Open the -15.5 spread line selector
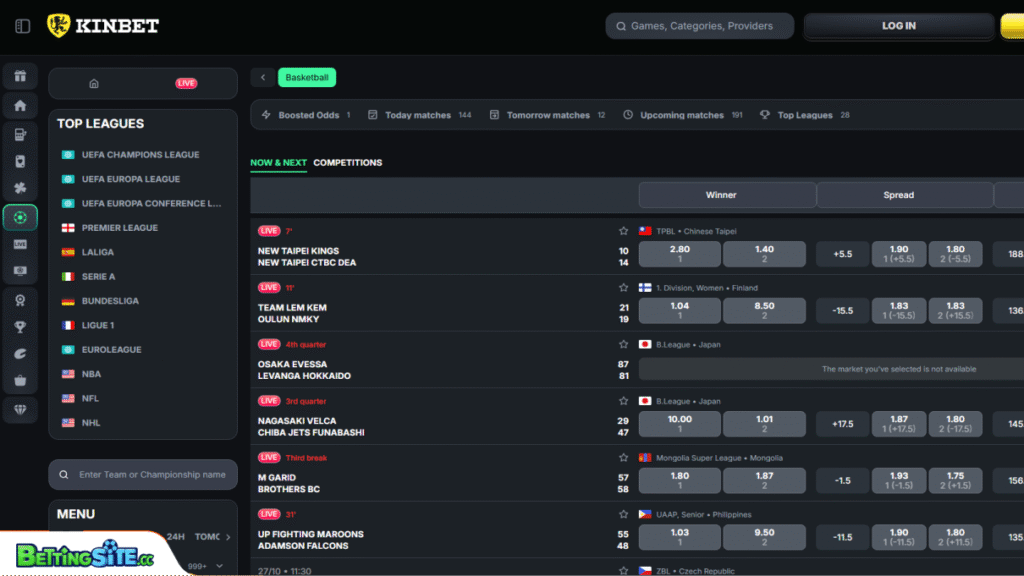The image size is (1024, 576). tap(842, 311)
